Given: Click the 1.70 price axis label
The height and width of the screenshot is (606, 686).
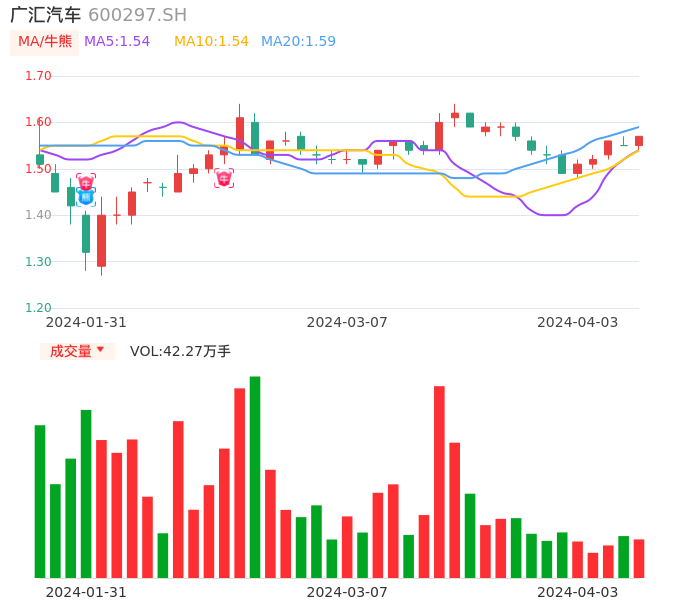Looking at the screenshot, I should [x=38, y=76].
